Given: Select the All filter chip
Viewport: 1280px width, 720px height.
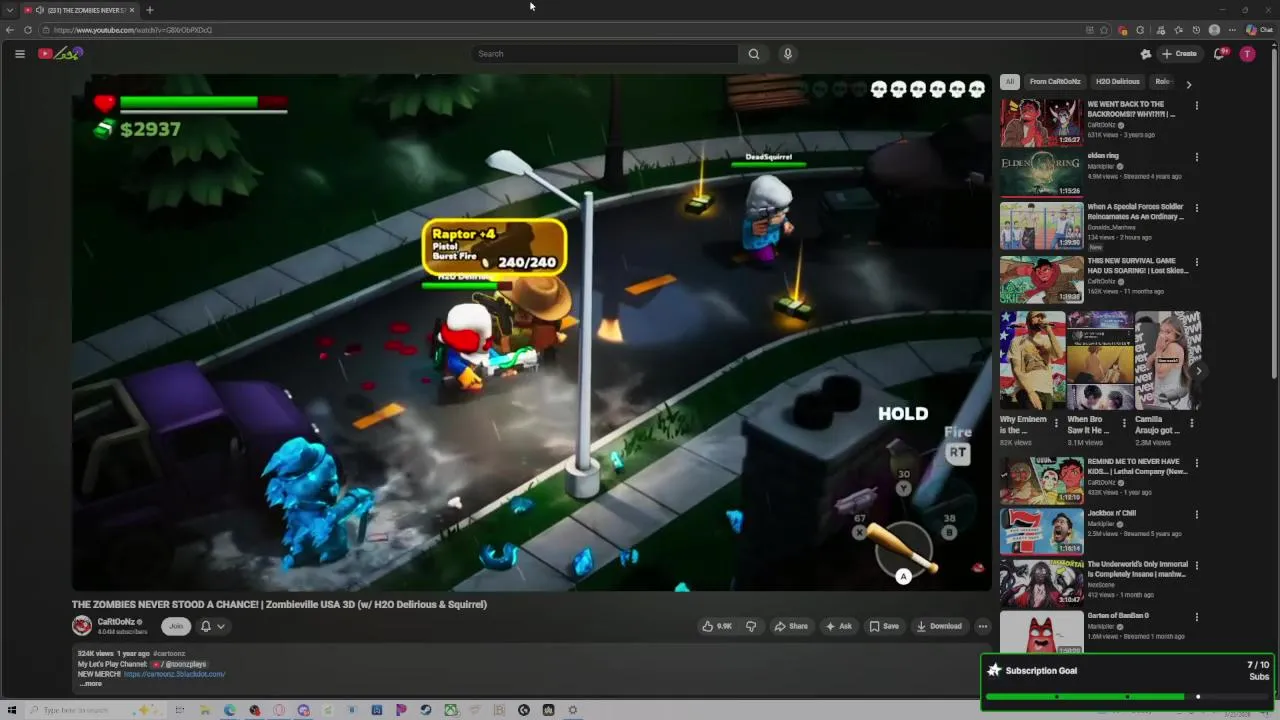Looking at the screenshot, I should pyautogui.click(x=1010, y=82).
